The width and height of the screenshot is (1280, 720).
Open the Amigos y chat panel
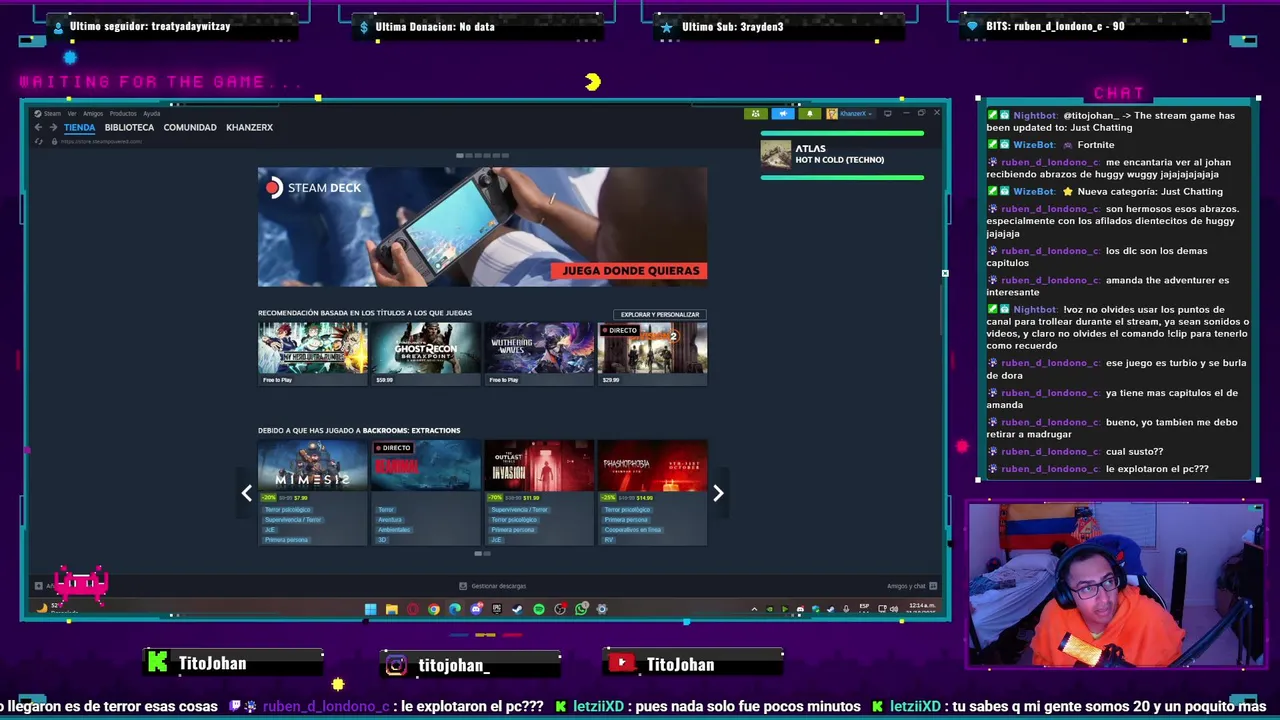tap(911, 586)
